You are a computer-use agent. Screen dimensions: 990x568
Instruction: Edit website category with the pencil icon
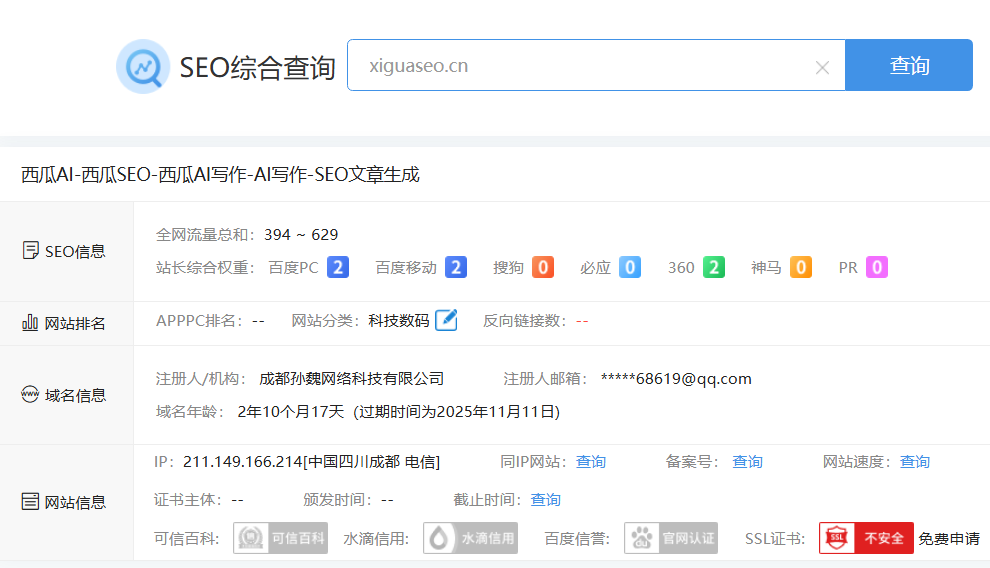pos(446,320)
